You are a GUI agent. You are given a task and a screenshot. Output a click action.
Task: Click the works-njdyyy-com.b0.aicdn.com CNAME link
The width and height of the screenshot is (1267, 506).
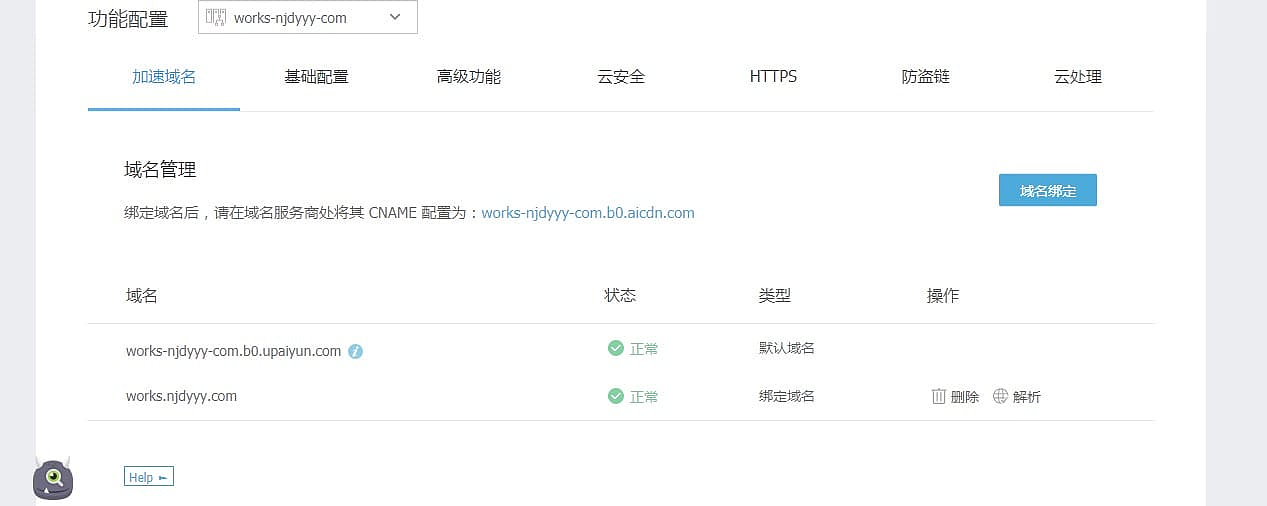coord(588,213)
